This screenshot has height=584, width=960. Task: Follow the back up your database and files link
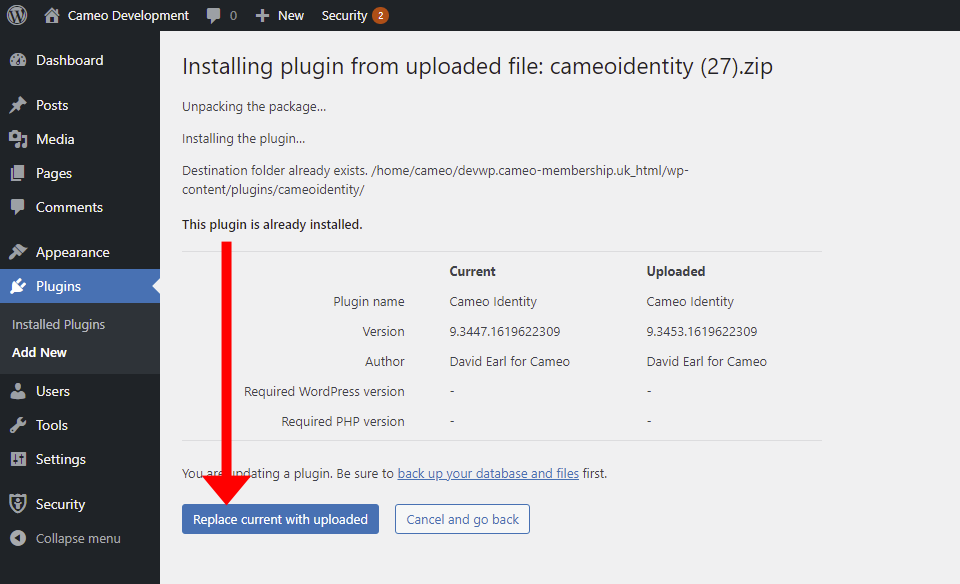pos(488,473)
